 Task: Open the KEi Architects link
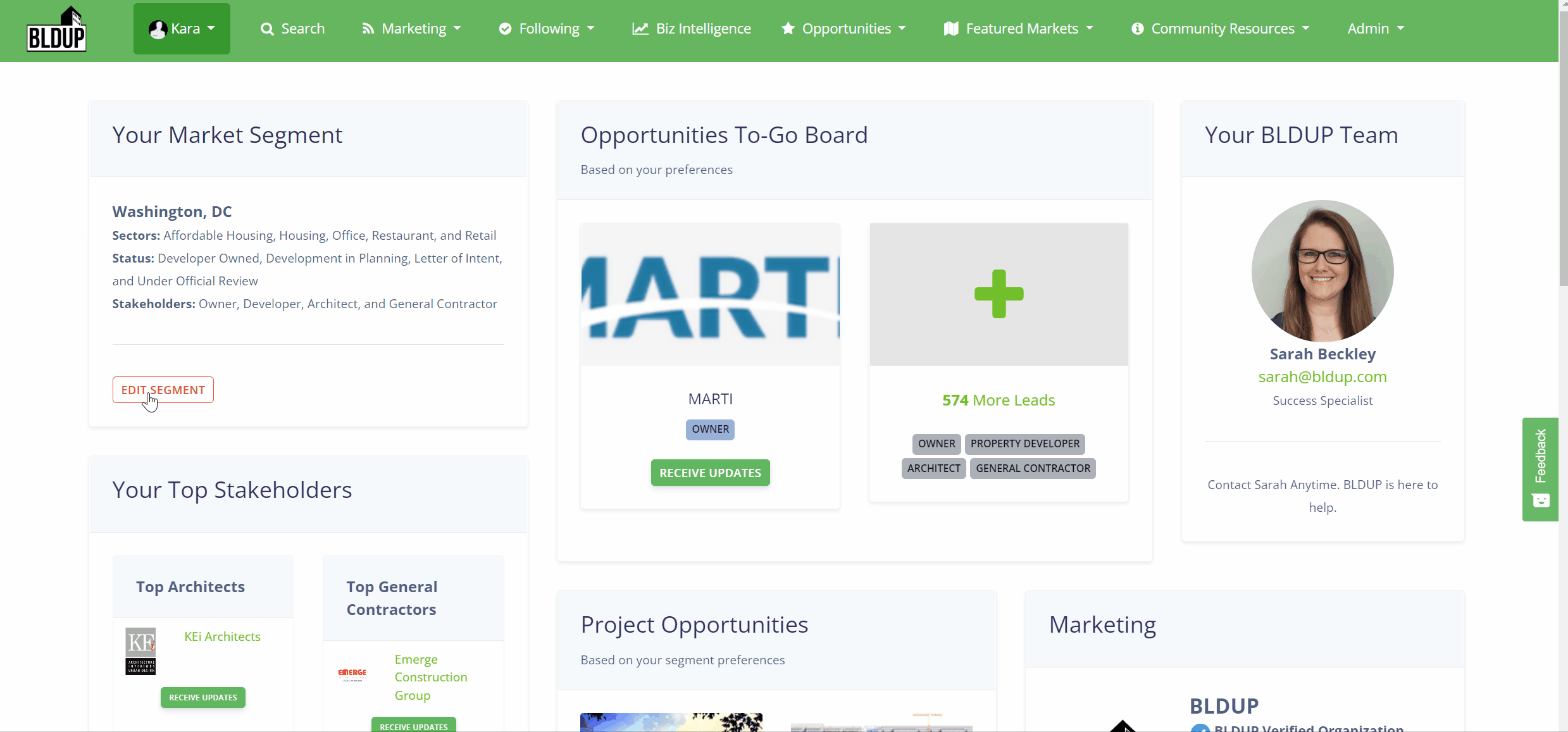[222, 636]
